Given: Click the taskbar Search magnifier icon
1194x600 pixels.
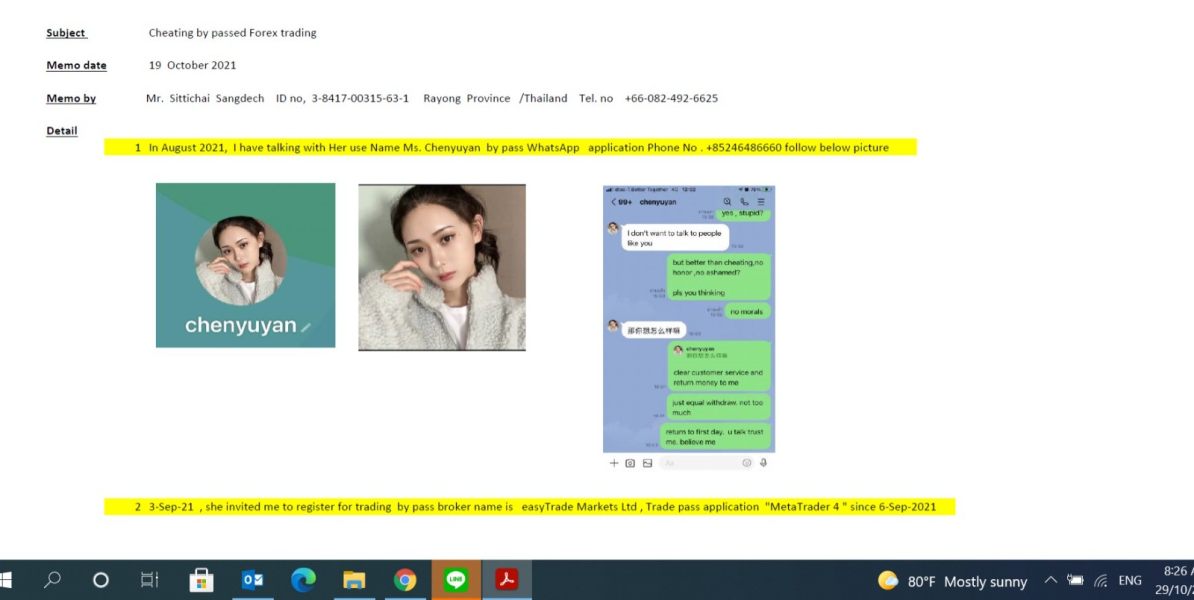Looking at the screenshot, I should [52, 580].
